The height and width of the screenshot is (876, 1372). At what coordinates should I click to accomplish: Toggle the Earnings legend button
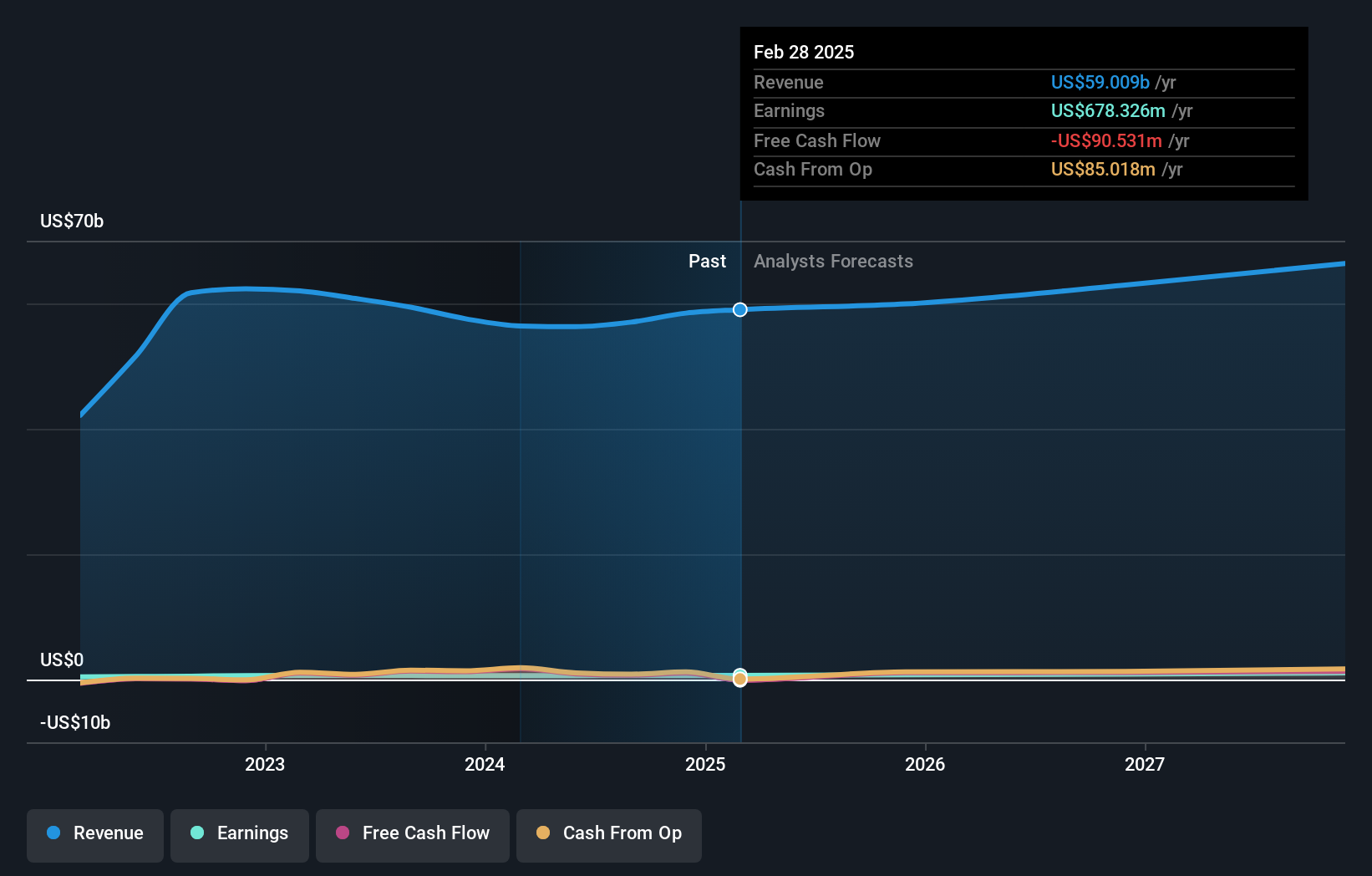coord(240,835)
